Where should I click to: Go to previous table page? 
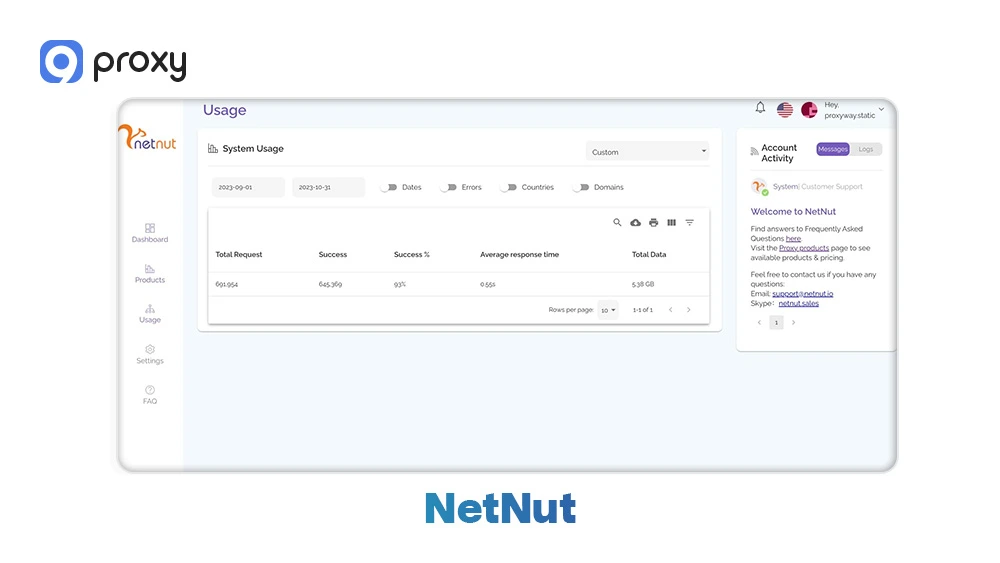point(670,310)
